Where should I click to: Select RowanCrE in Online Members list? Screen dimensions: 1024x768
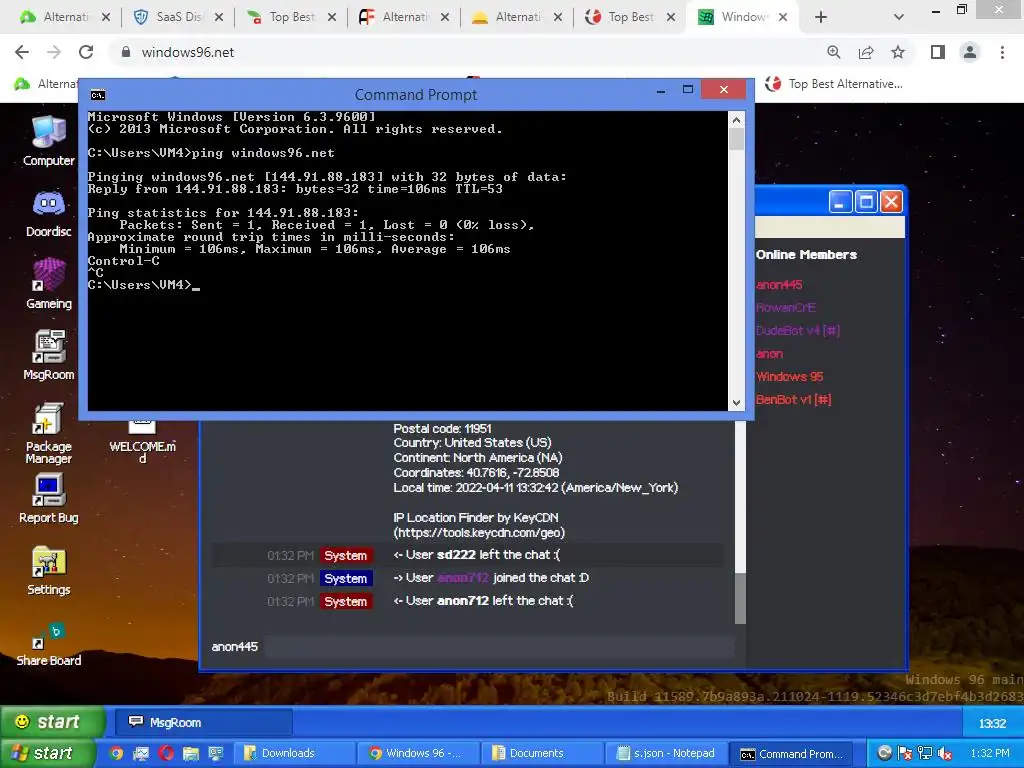pyautogui.click(x=786, y=308)
